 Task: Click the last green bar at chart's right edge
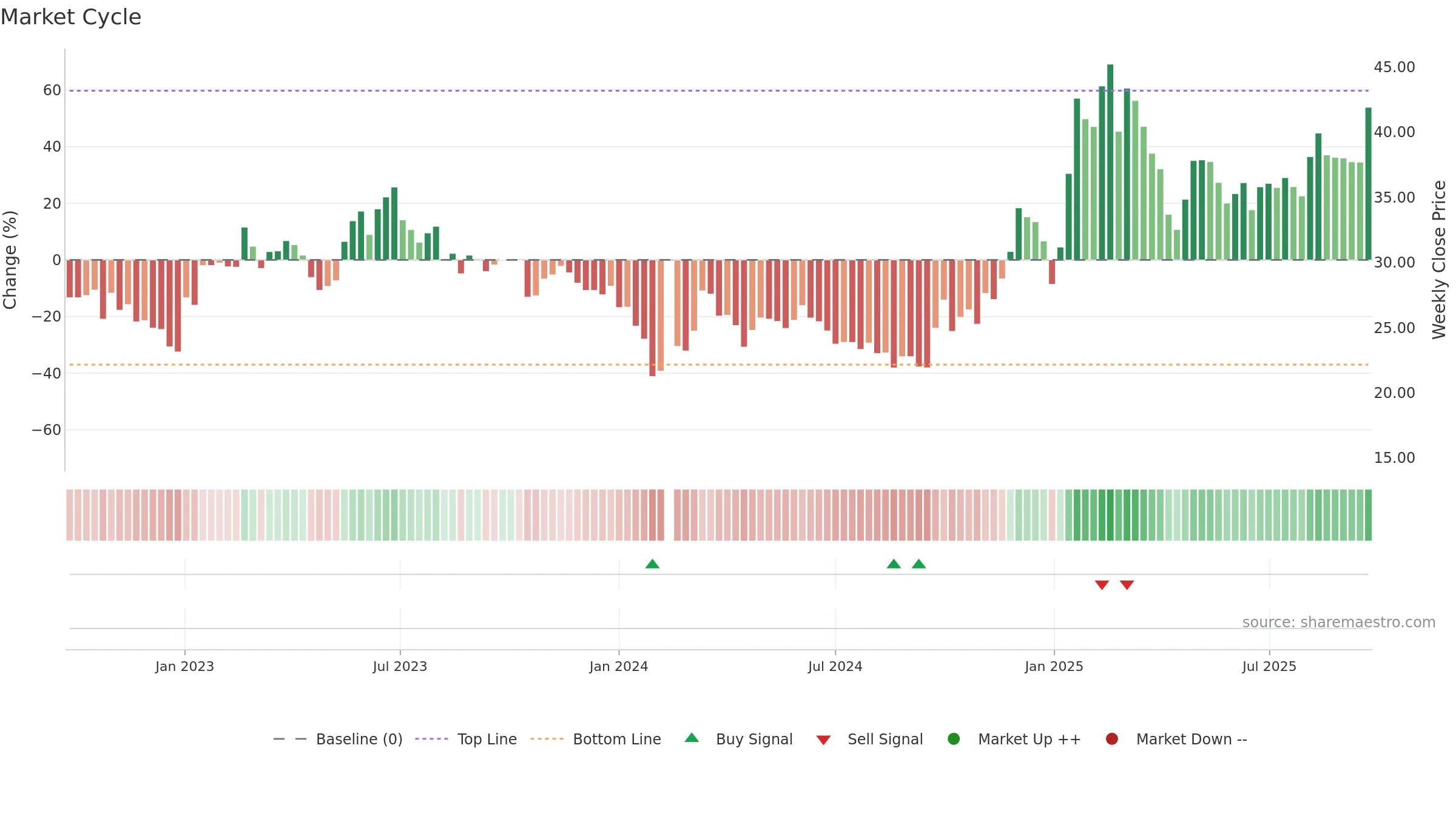[1368, 184]
